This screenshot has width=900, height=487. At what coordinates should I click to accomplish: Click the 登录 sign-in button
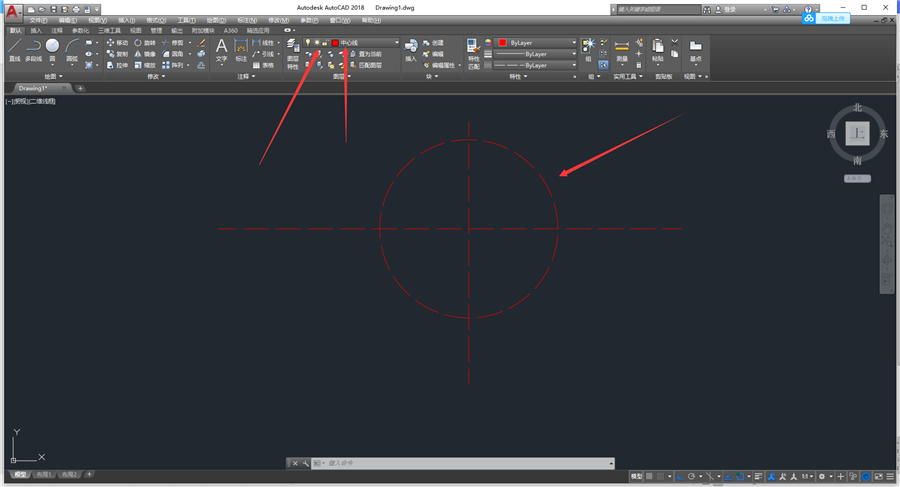coord(725,10)
